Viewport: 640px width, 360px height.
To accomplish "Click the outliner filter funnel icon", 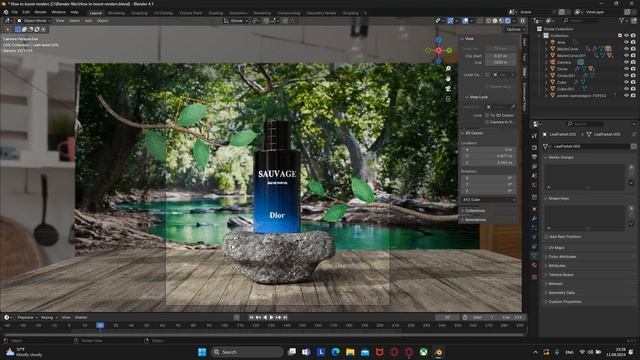I will click(x=622, y=20).
